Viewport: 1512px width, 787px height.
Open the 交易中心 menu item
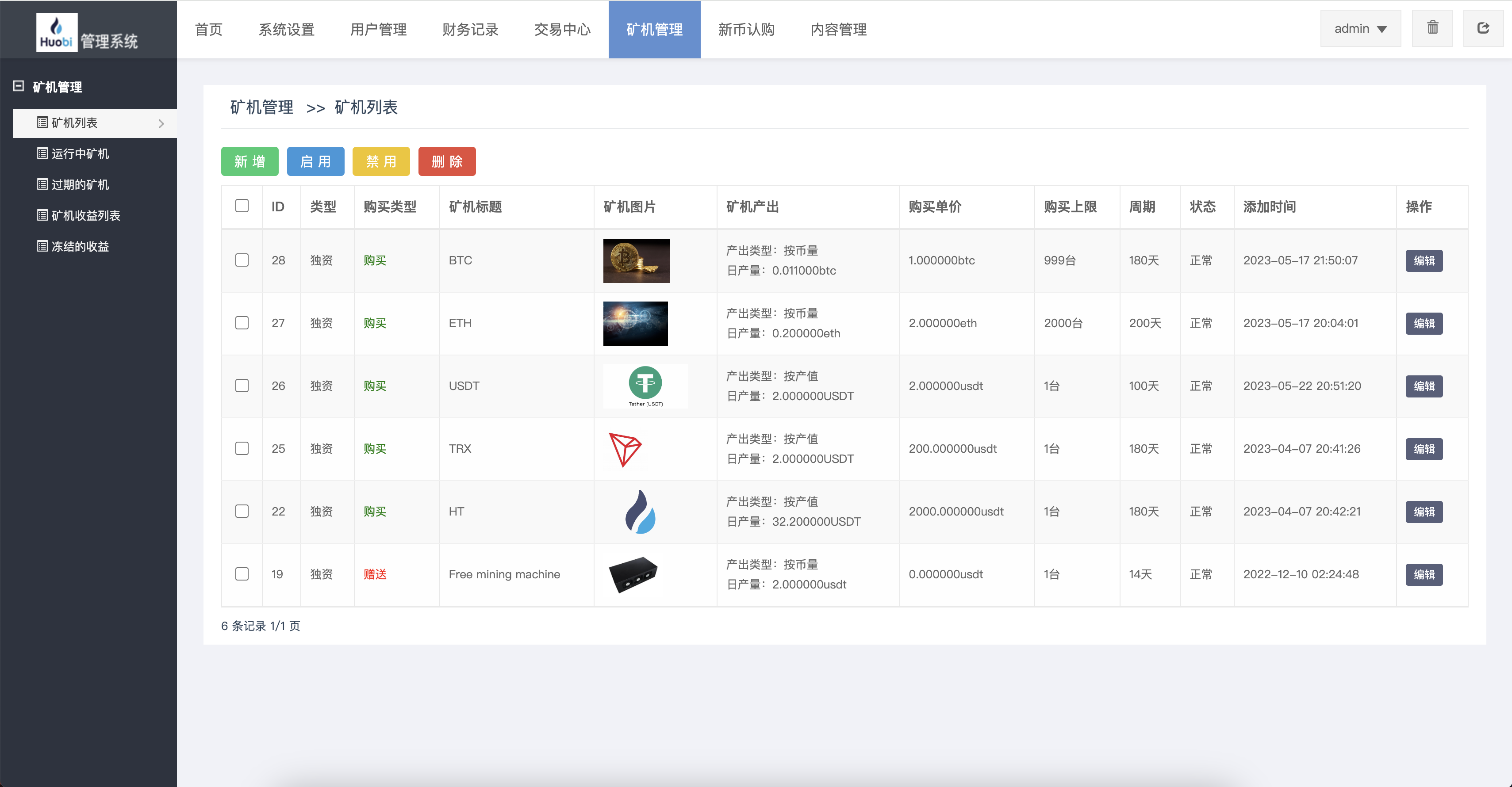(x=562, y=29)
